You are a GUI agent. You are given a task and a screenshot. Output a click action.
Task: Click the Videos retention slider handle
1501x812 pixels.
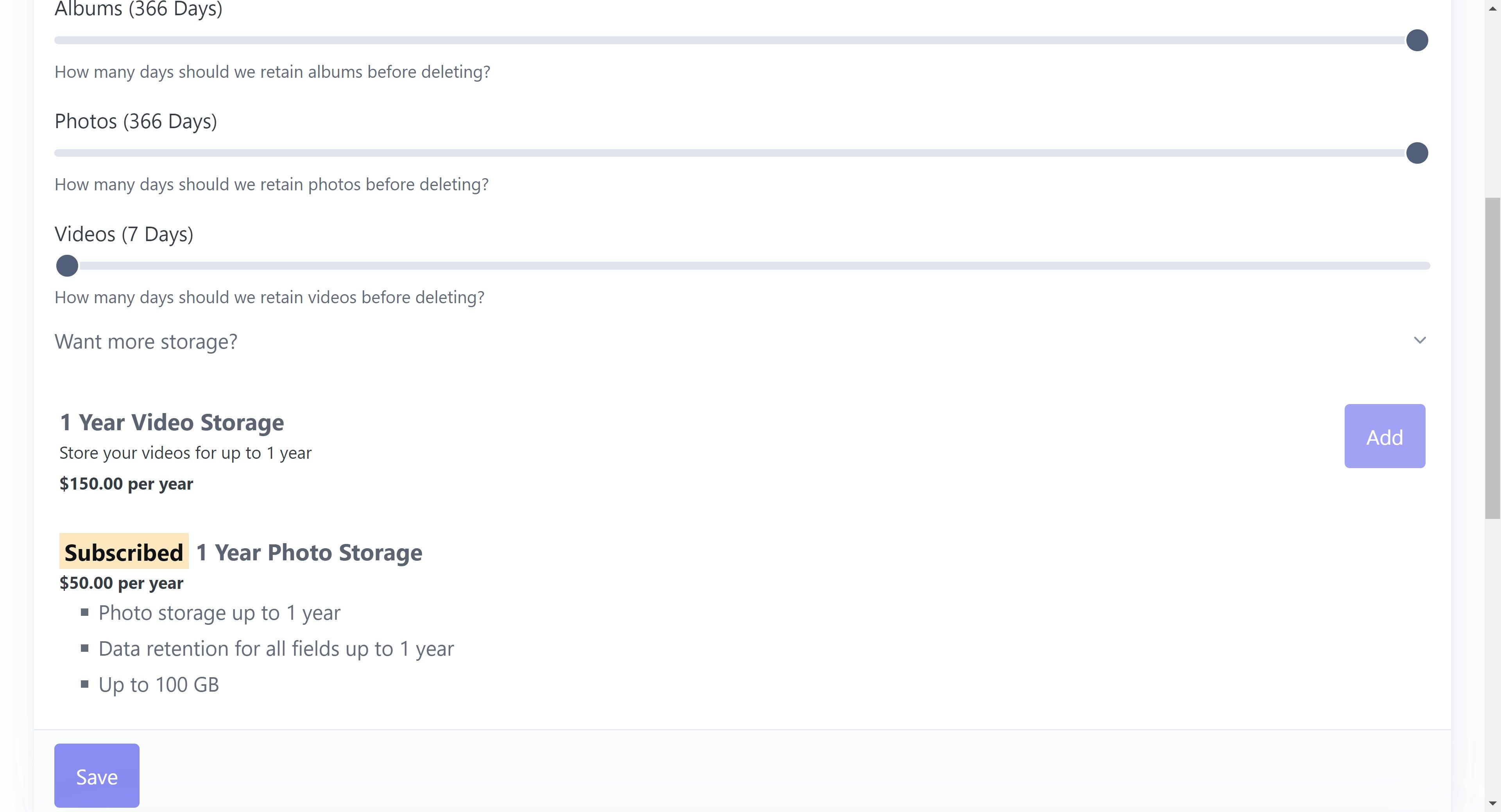(x=67, y=266)
